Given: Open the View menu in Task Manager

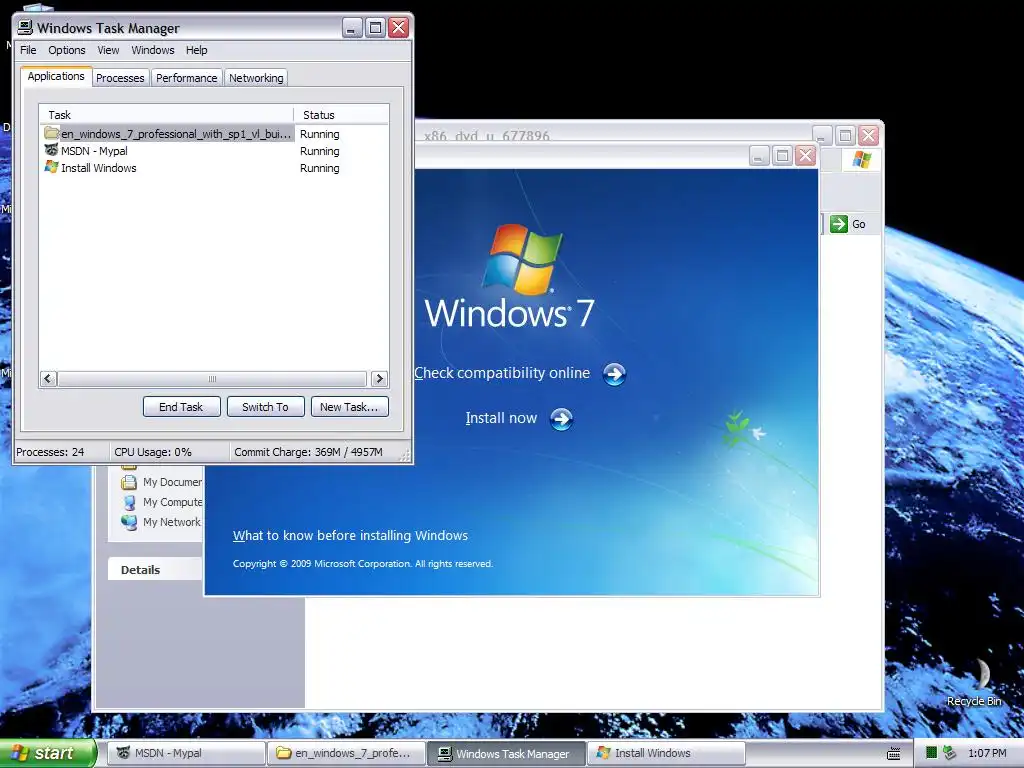Looking at the screenshot, I should pos(108,50).
